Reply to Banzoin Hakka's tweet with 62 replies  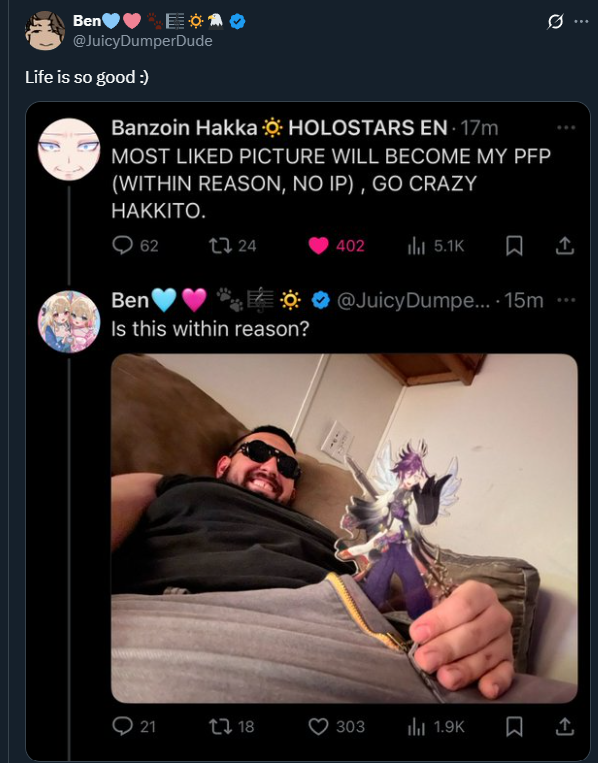pyautogui.click(x=135, y=246)
